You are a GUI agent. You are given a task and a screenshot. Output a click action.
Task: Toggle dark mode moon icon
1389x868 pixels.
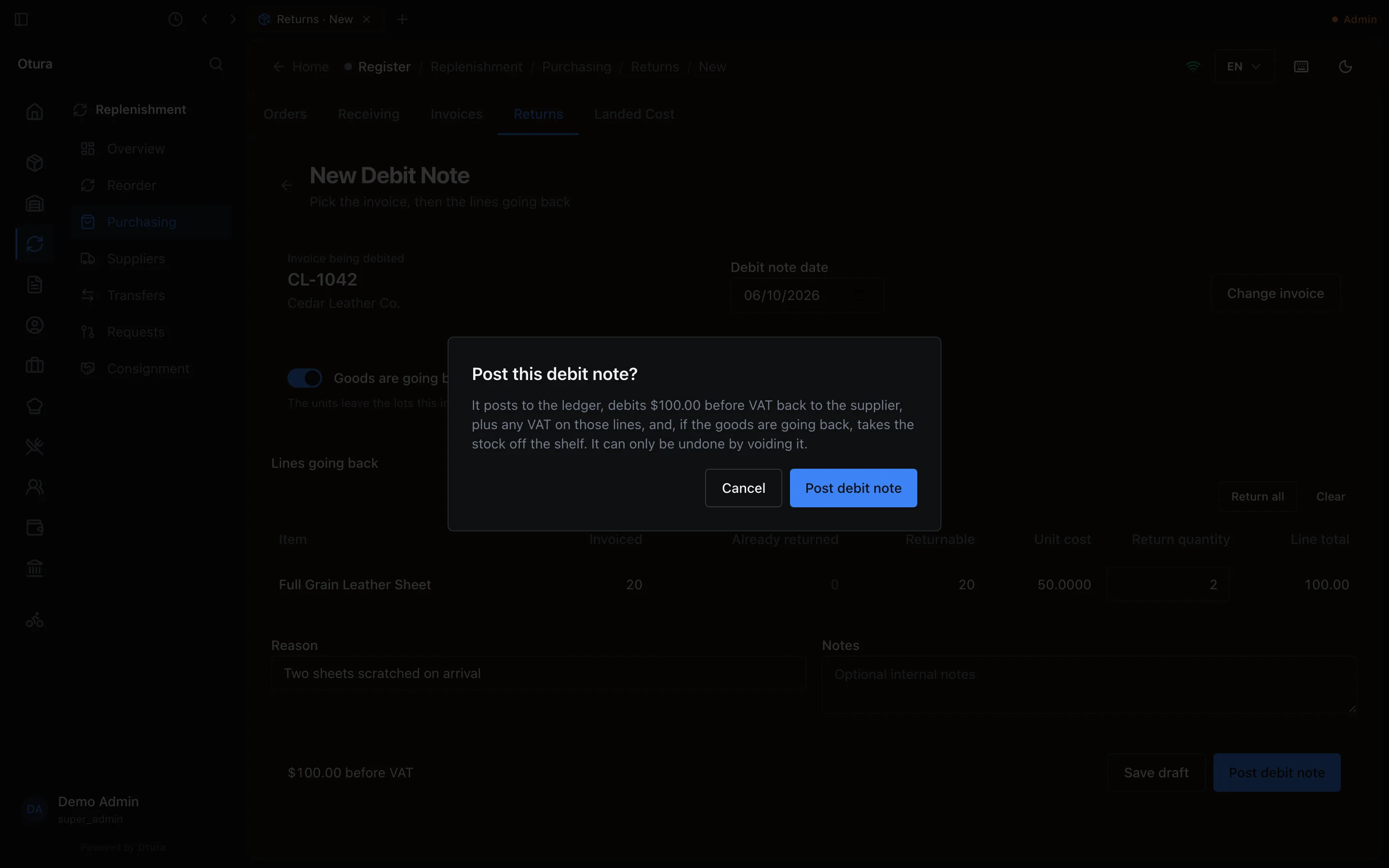pyautogui.click(x=1346, y=67)
